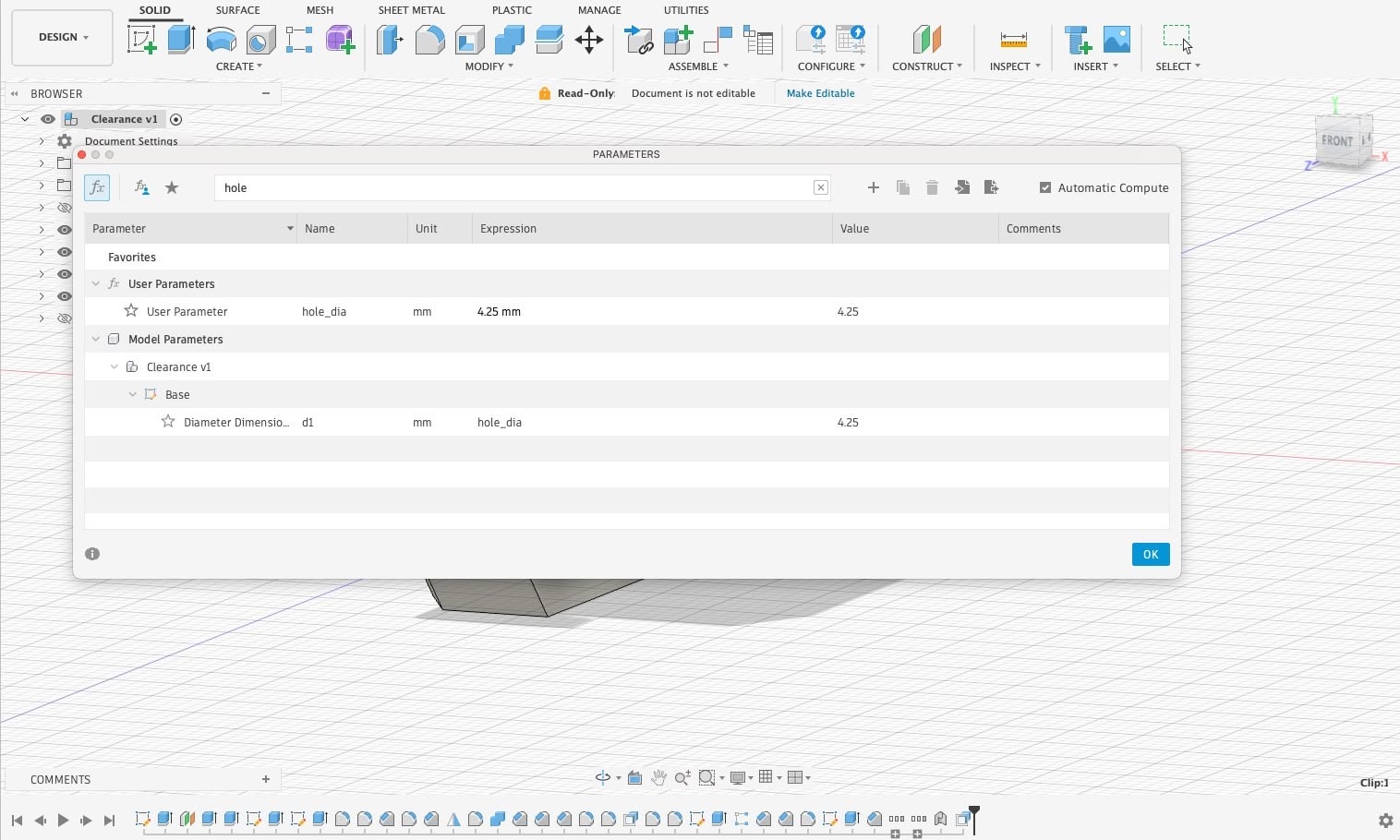This screenshot has height=840, width=1400.
Task: Select the Move/Copy arrows tool
Action: pos(588,40)
